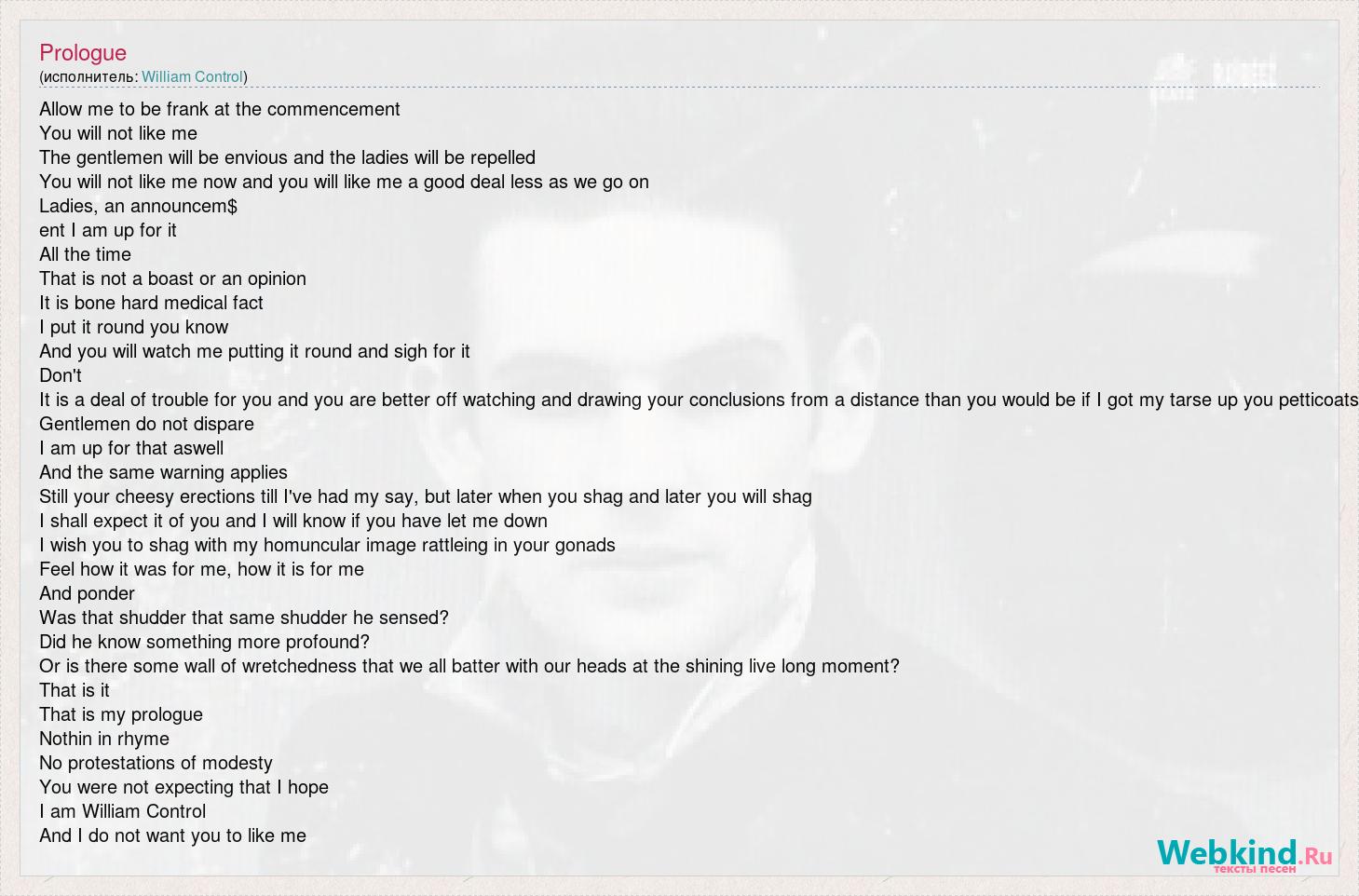Click the line 'Gentlemen do not dispare'

coord(146,424)
